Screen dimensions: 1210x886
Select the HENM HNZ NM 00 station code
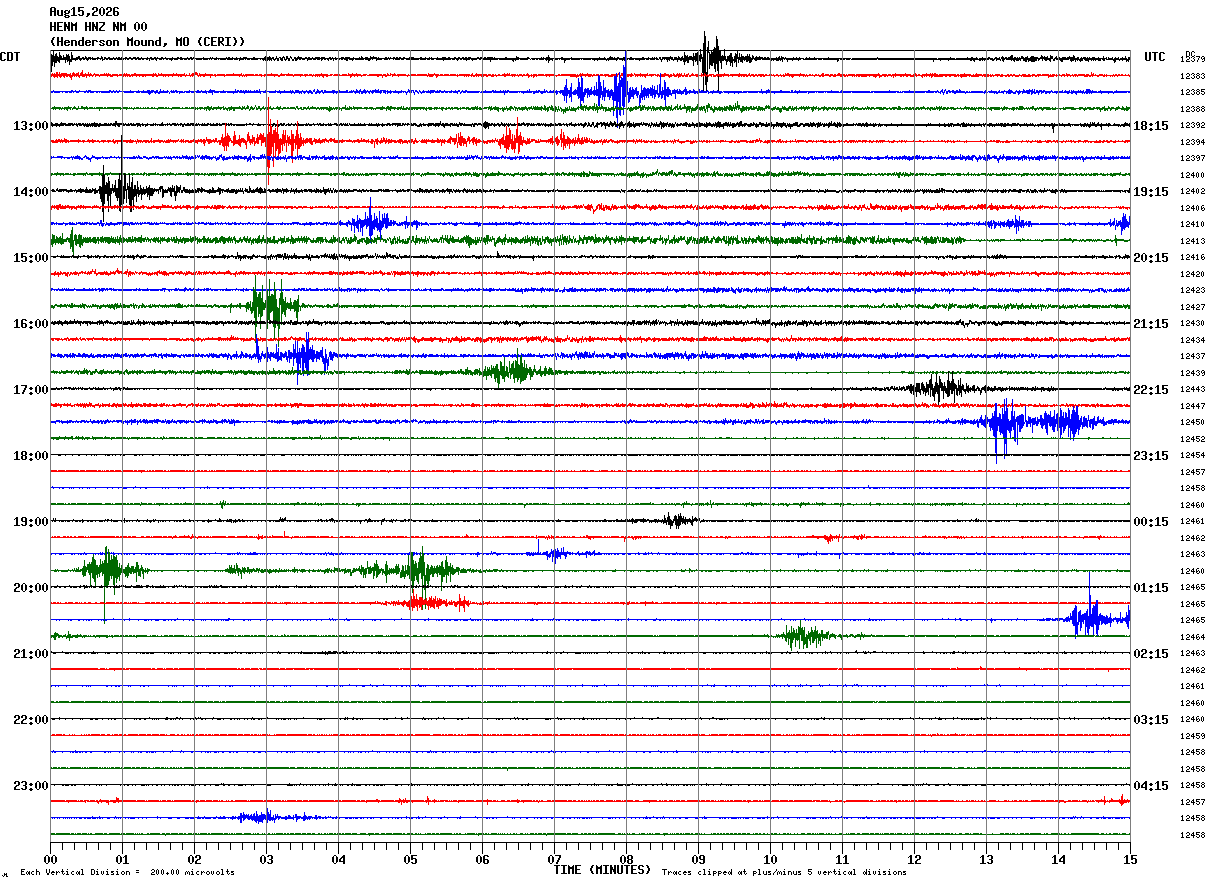pyautogui.click(x=98, y=27)
